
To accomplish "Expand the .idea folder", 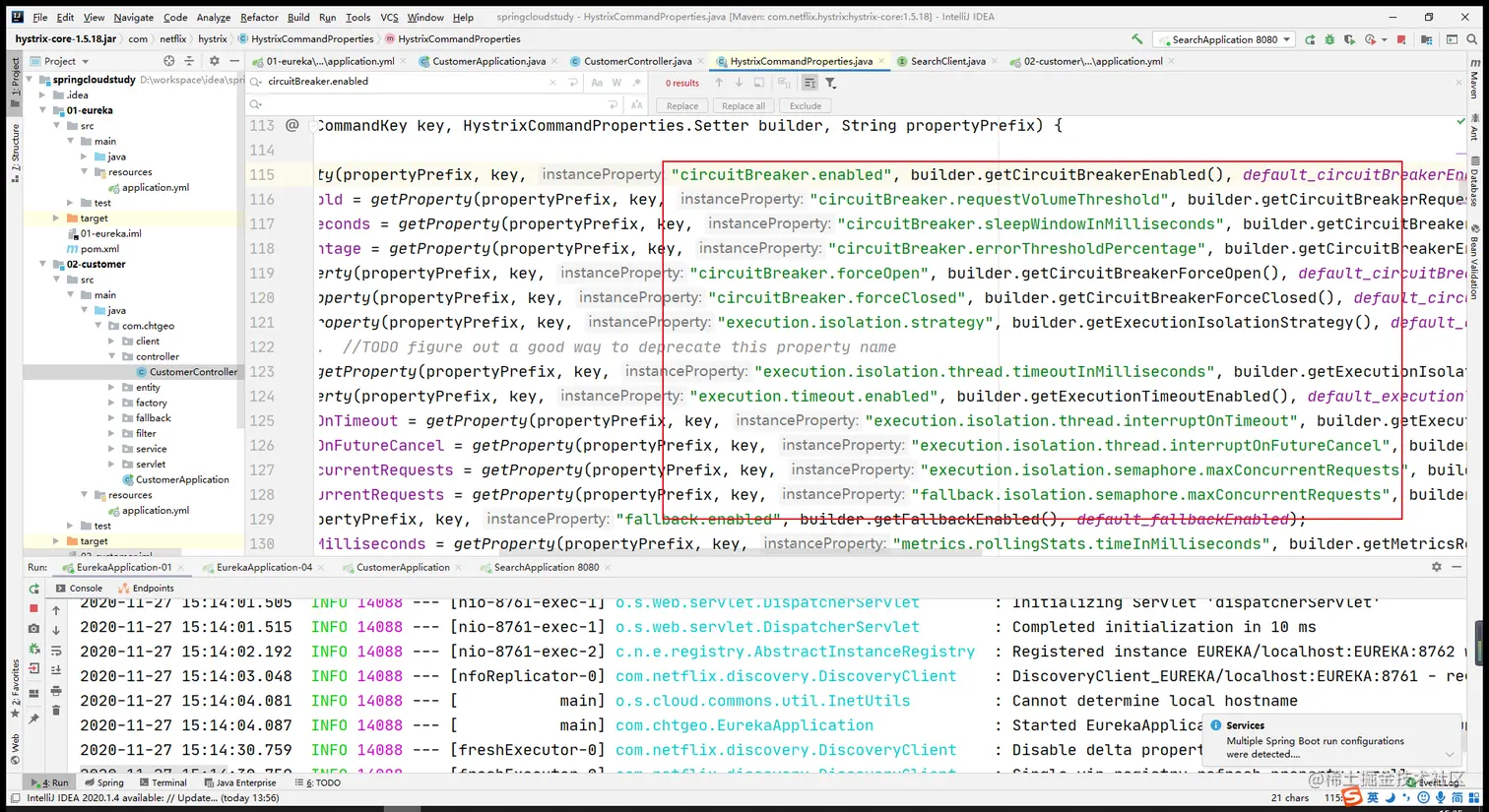I will point(43,95).
